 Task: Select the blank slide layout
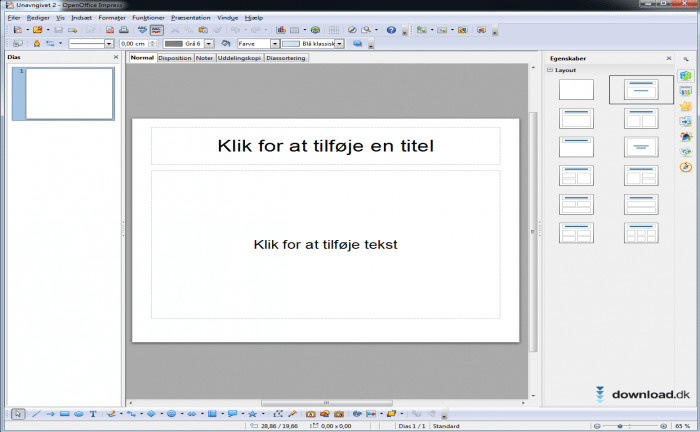pyautogui.click(x=576, y=90)
